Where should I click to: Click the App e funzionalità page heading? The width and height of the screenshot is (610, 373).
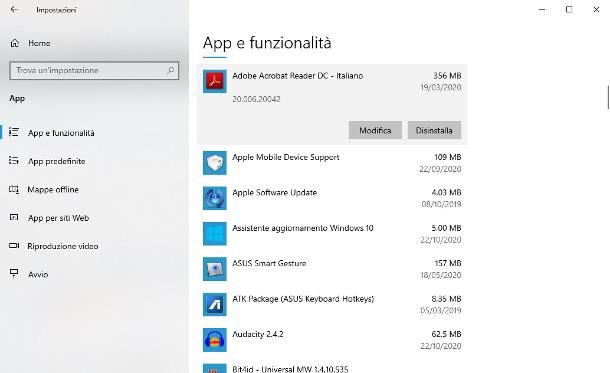point(267,43)
